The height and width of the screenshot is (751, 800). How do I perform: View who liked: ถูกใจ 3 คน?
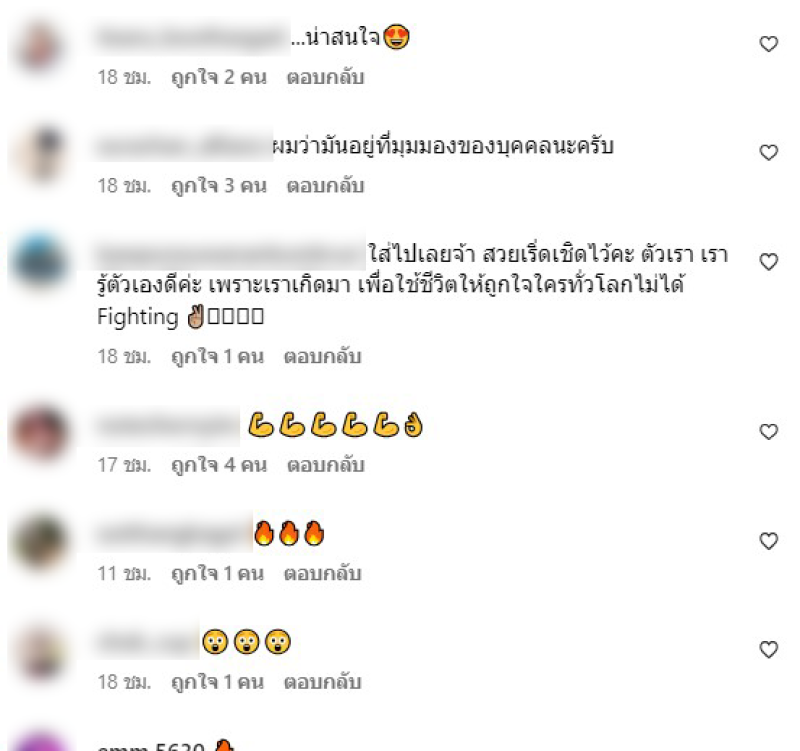pyautogui.click(x=219, y=186)
